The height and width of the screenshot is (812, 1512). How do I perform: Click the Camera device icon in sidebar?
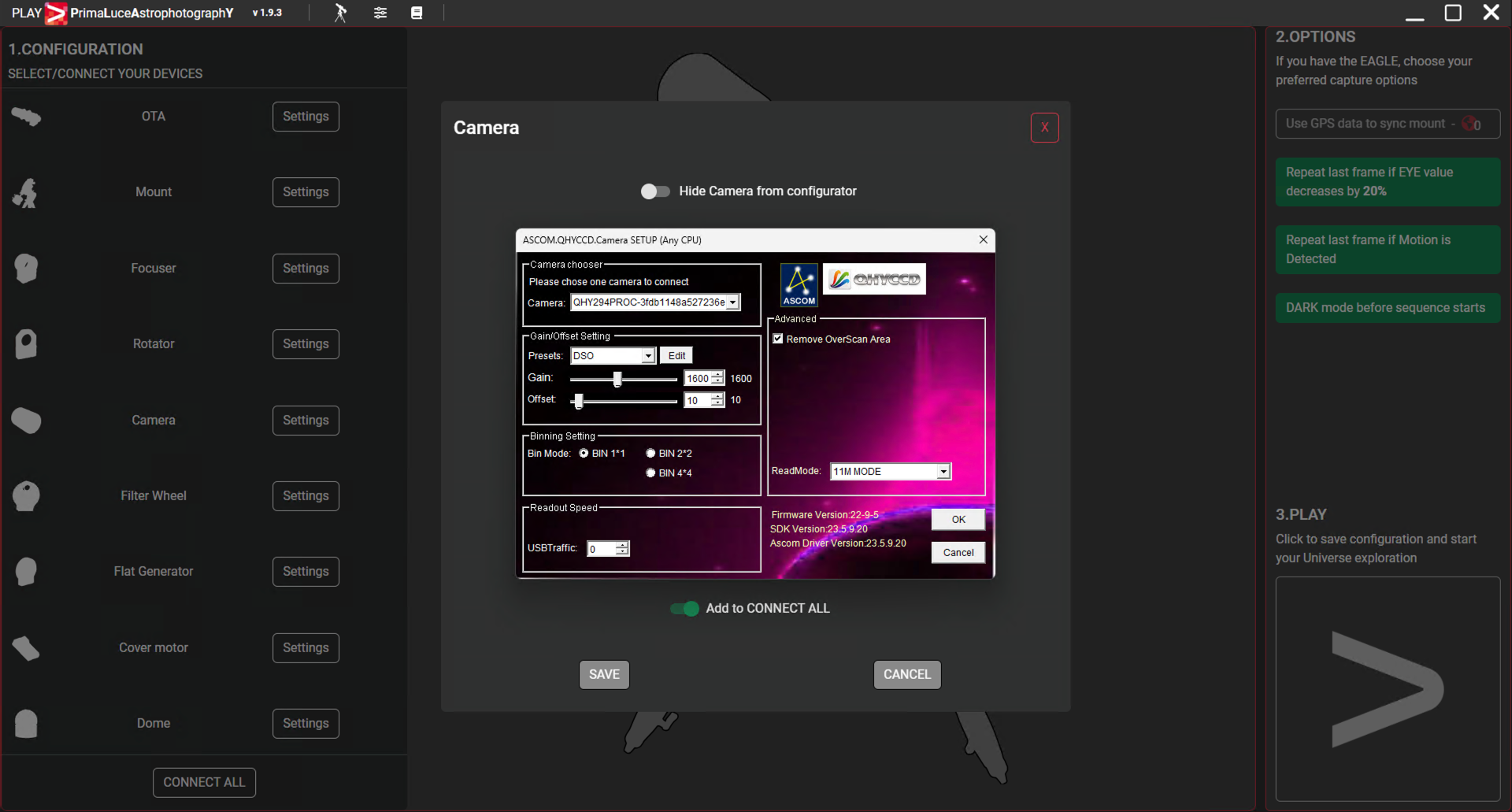coord(26,421)
